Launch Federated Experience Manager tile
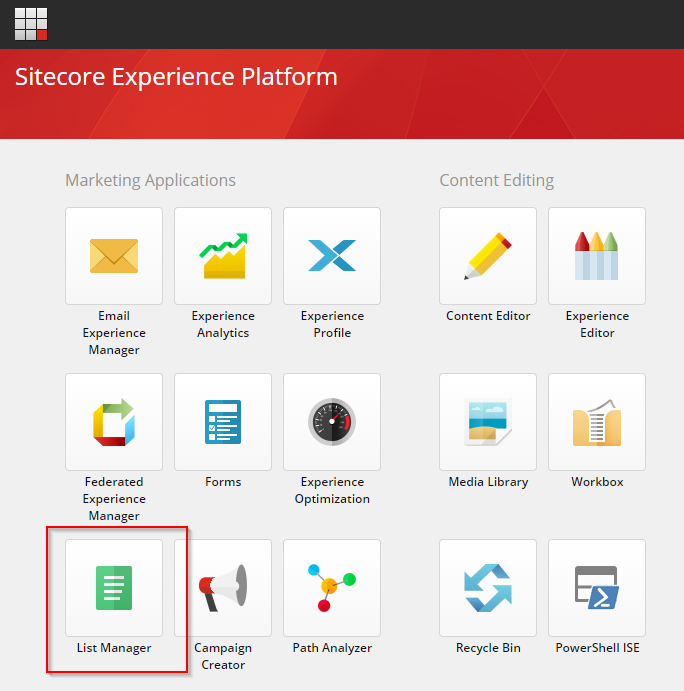This screenshot has width=684, height=691. 114,422
